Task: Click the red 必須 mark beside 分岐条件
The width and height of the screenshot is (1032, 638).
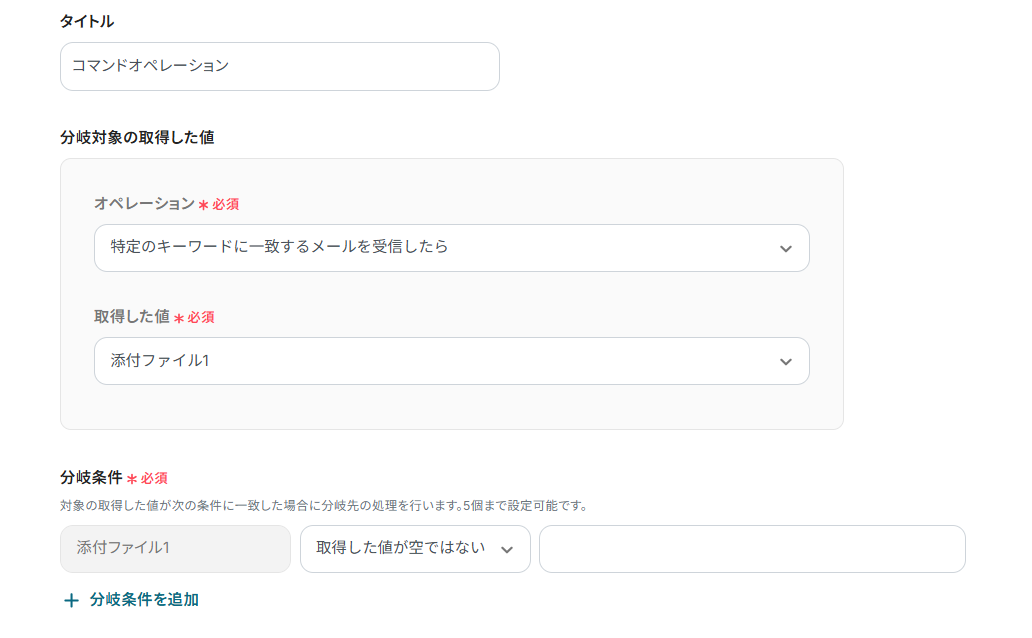Action: point(148,478)
